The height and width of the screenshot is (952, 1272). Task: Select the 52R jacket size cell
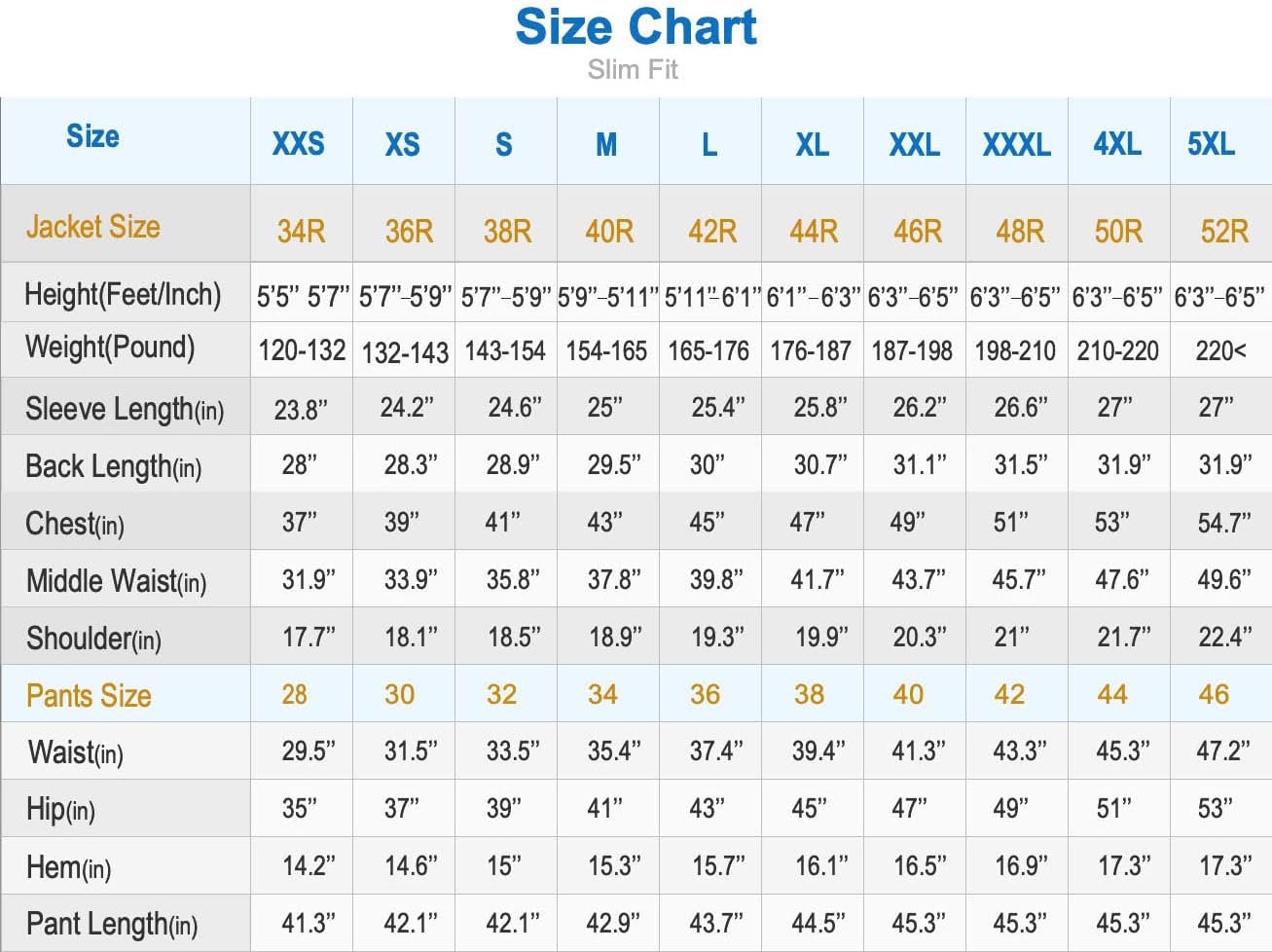1223,232
